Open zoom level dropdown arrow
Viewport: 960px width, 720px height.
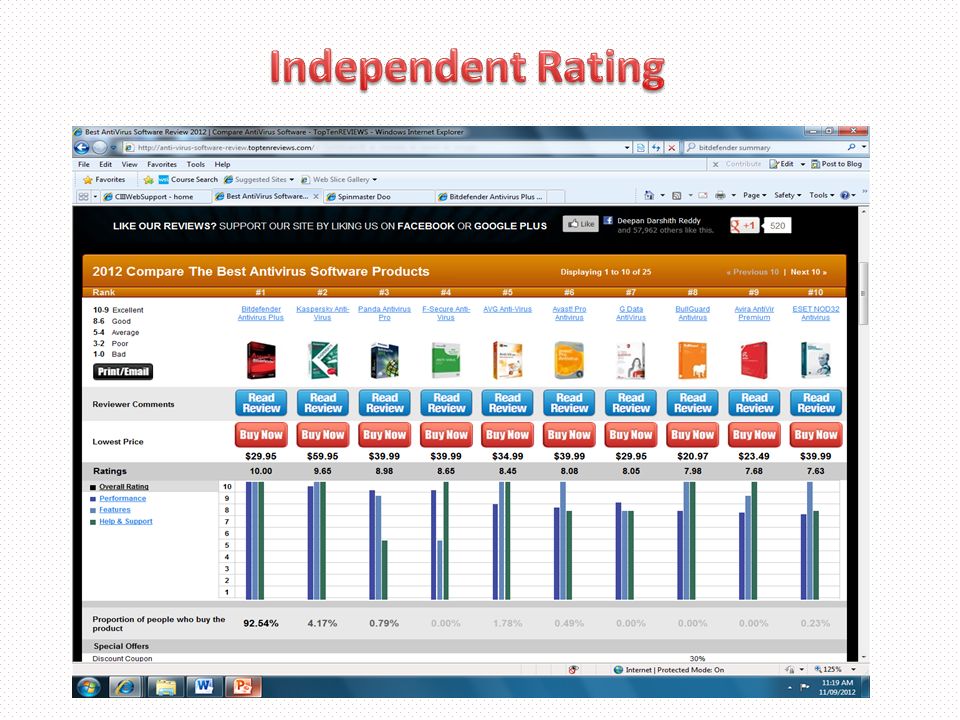(853, 670)
